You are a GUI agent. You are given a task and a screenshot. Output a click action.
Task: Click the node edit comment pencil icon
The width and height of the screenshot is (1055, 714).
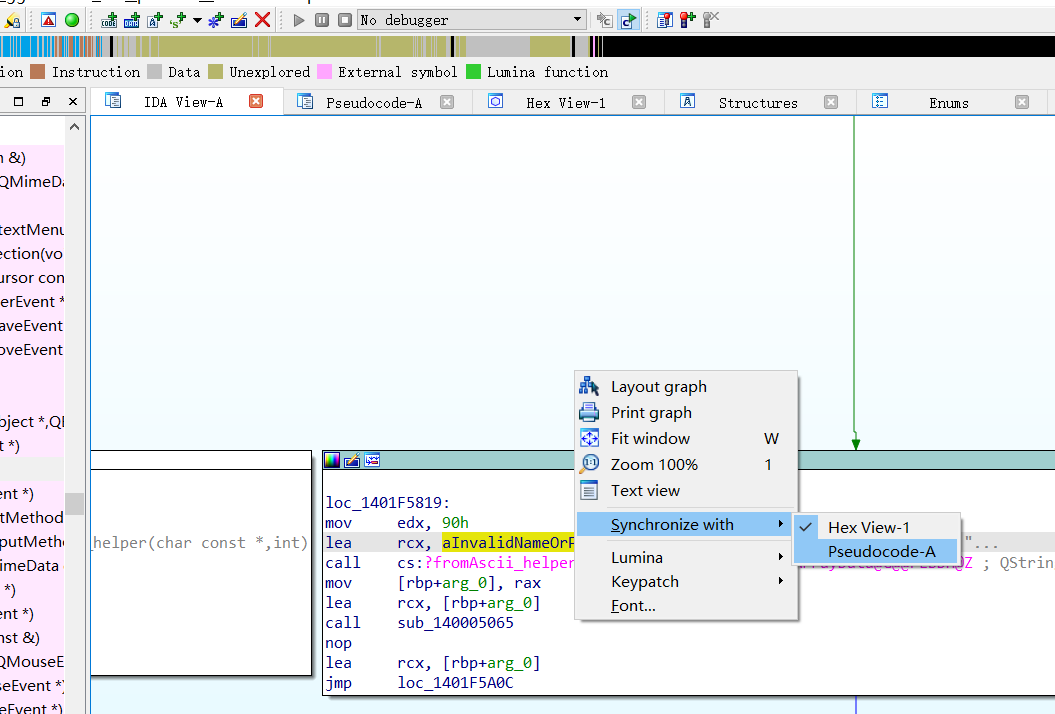[352, 460]
